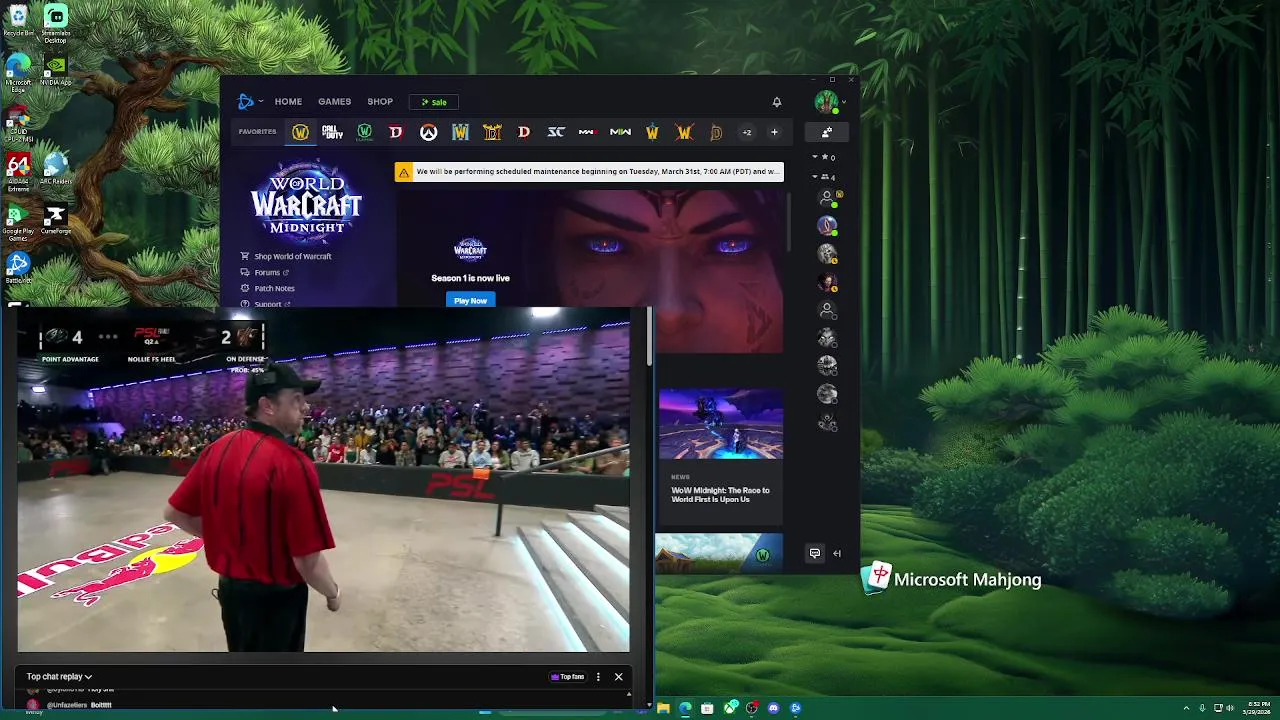Screen dimensions: 1280x720
Task: Open chat replay three-dot menu
Action: [598, 677]
